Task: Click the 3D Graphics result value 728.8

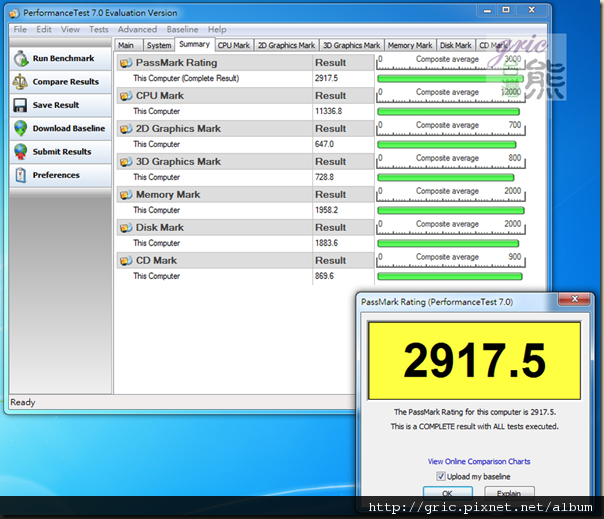Action: pos(324,177)
